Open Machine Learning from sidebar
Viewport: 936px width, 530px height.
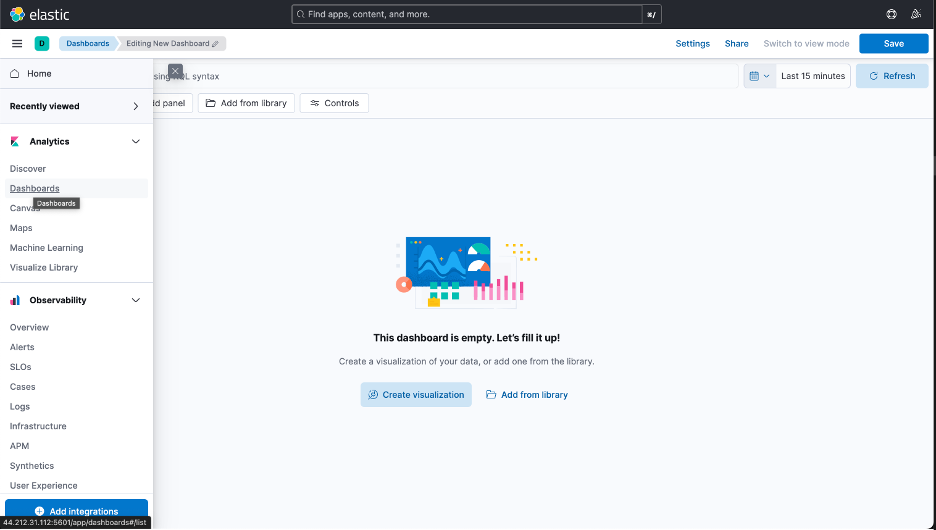[47, 248]
